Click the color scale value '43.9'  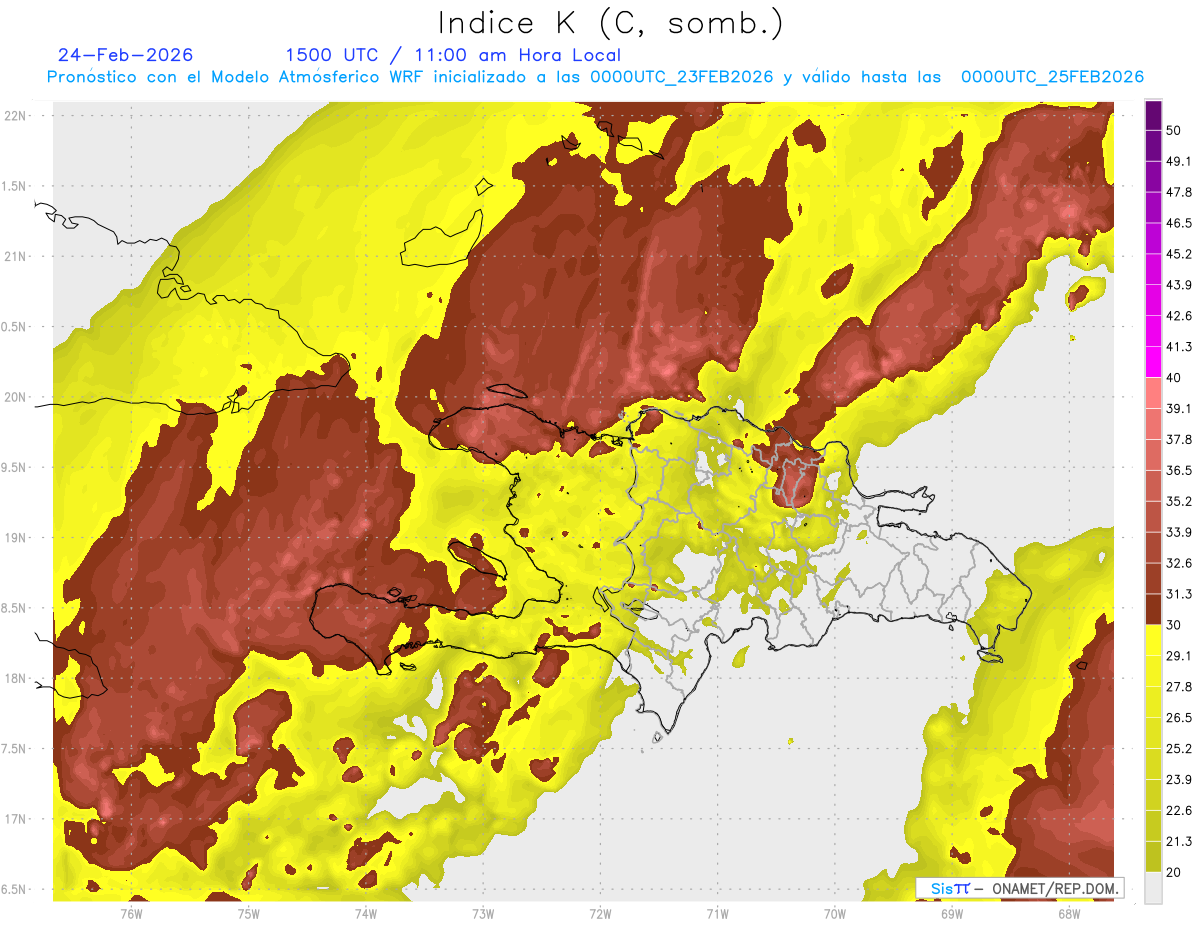(x=1179, y=285)
